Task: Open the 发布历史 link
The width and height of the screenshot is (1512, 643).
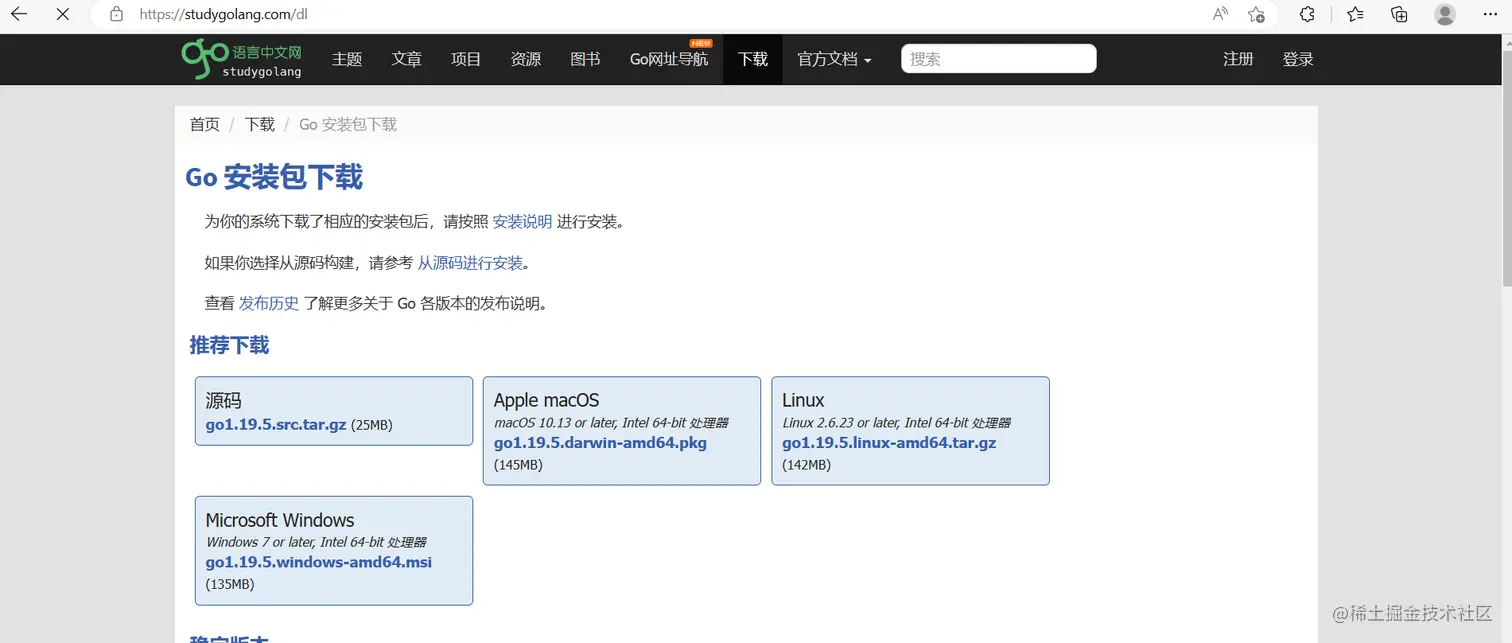Action: (269, 303)
